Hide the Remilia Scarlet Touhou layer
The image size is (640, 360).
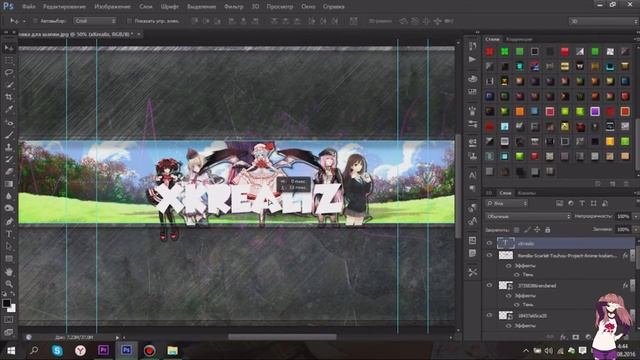pos(489,256)
